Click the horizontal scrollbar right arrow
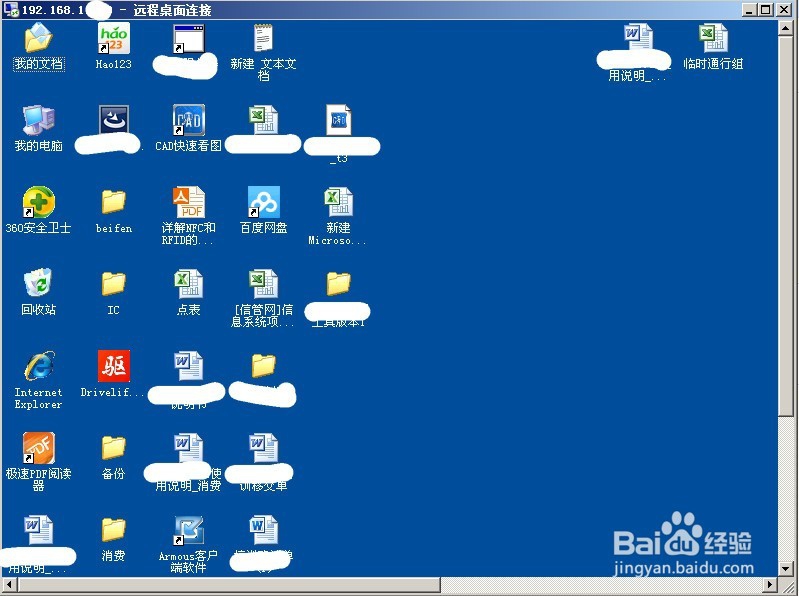 [770, 584]
